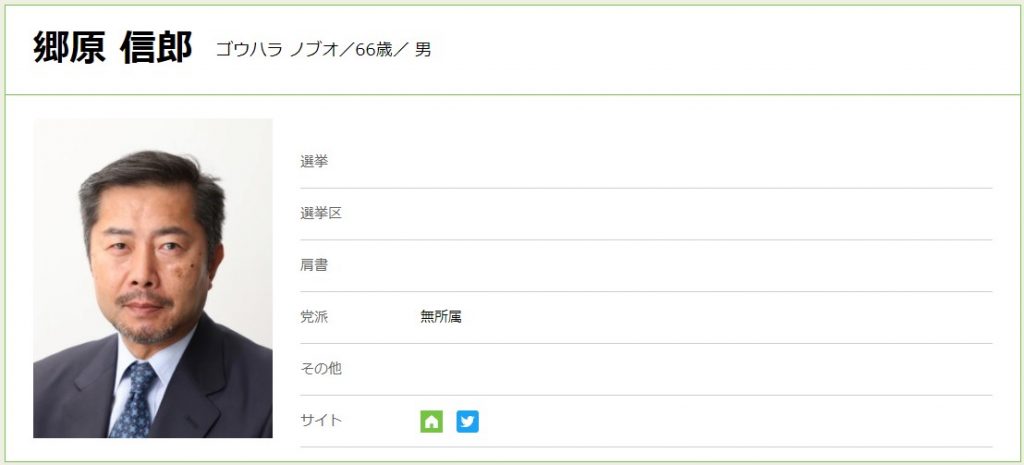Select the katakana reading ゴウハラ
Viewport: 1024px width, 465px height.
[x=249, y=49]
